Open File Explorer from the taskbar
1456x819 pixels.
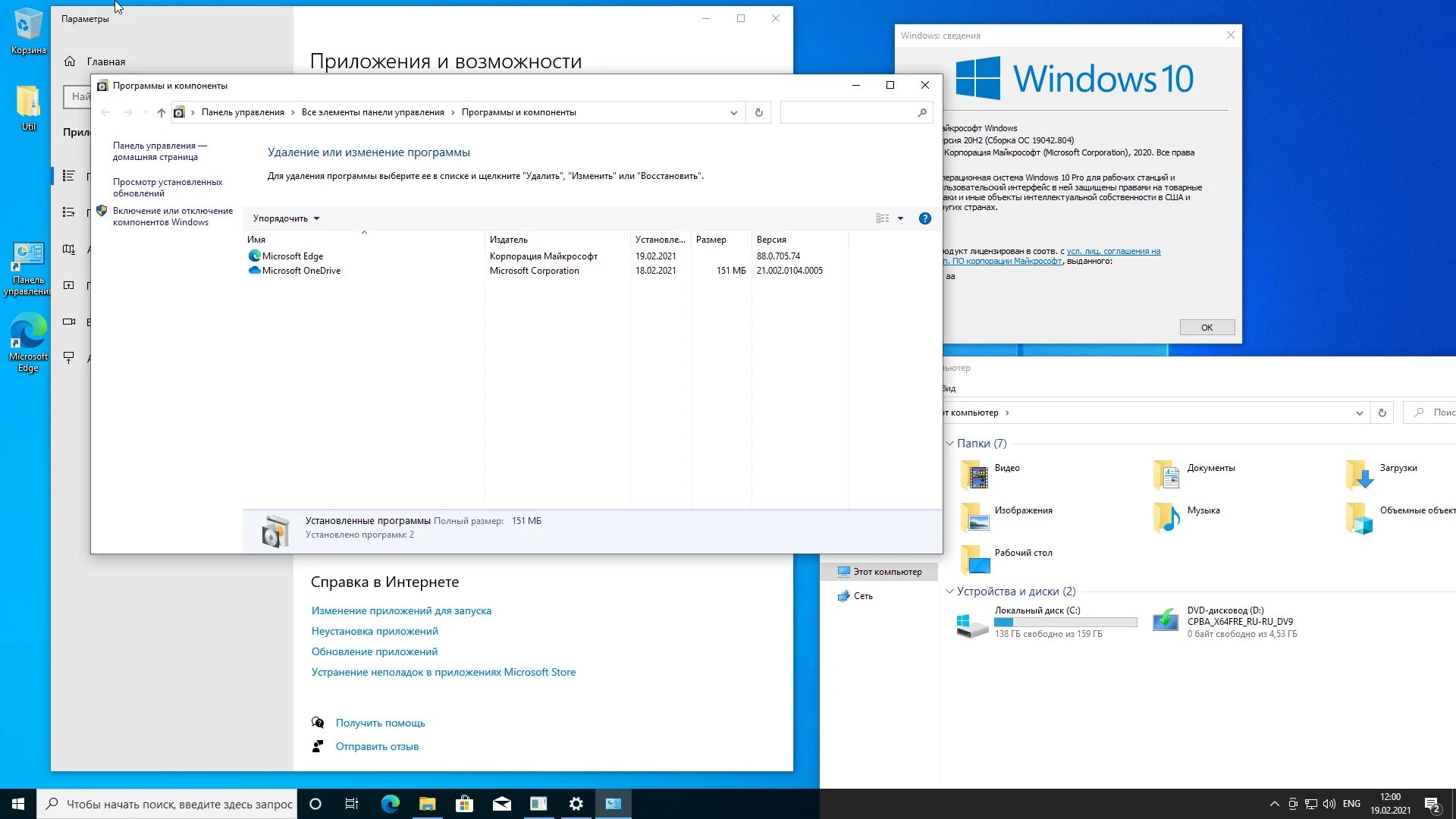(427, 804)
